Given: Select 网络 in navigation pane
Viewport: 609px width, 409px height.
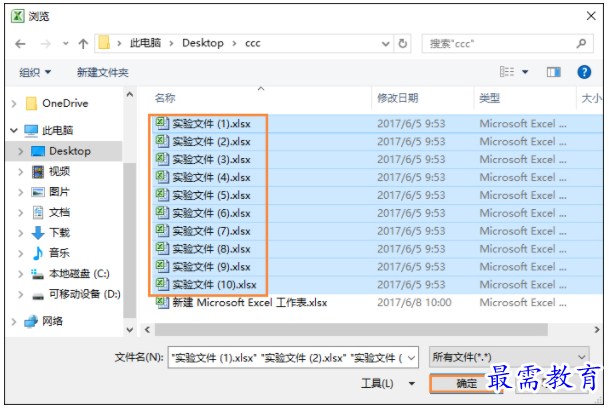Looking at the screenshot, I should click(x=52, y=322).
